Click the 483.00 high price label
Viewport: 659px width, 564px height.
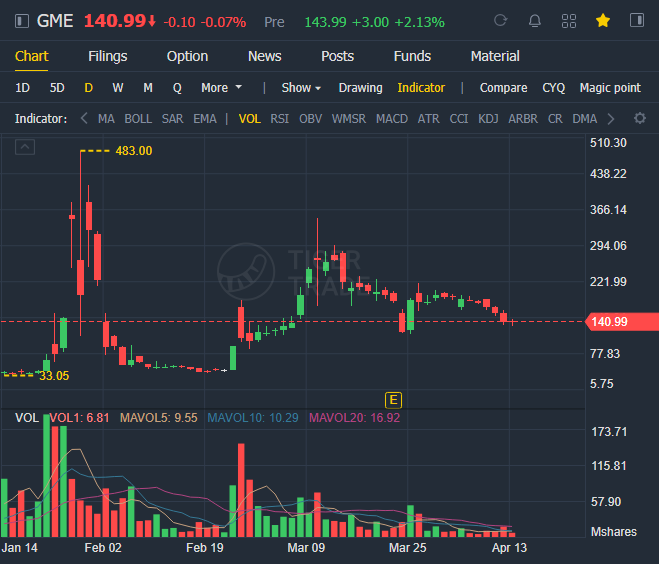134,150
